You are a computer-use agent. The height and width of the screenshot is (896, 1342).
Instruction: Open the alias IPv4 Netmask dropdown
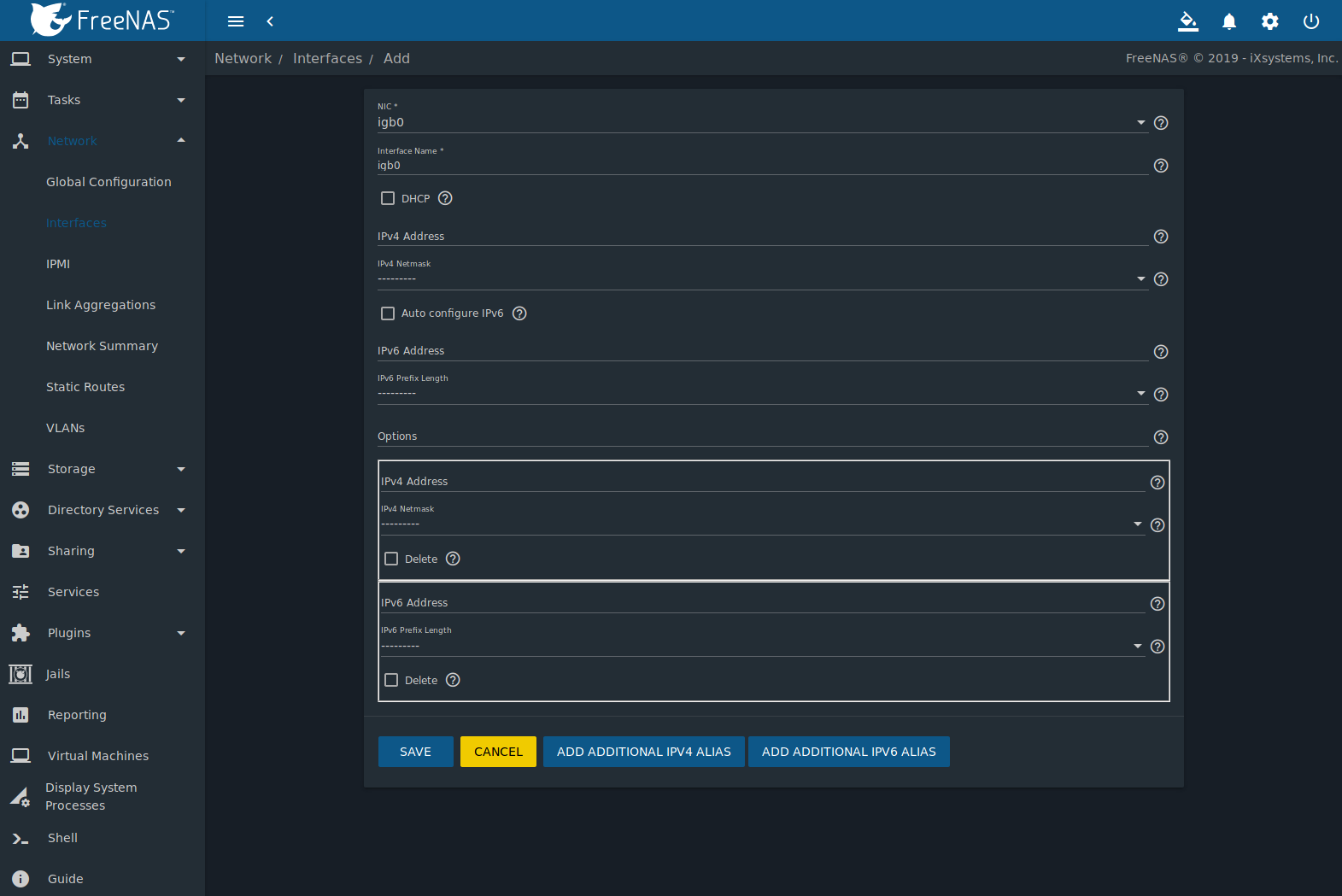click(x=763, y=524)
